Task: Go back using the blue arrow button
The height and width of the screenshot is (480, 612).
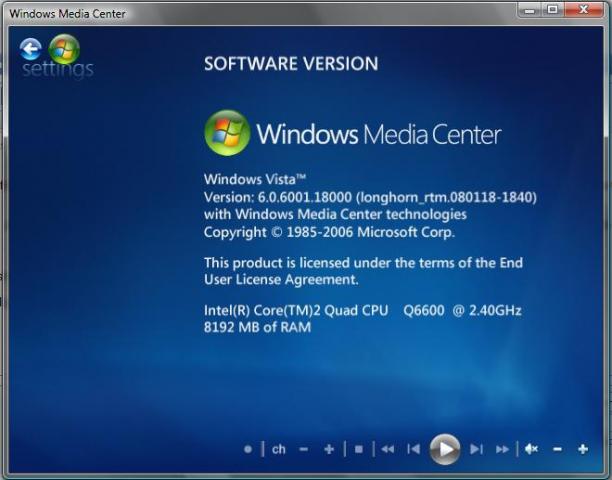Action: tap(30, 50)
